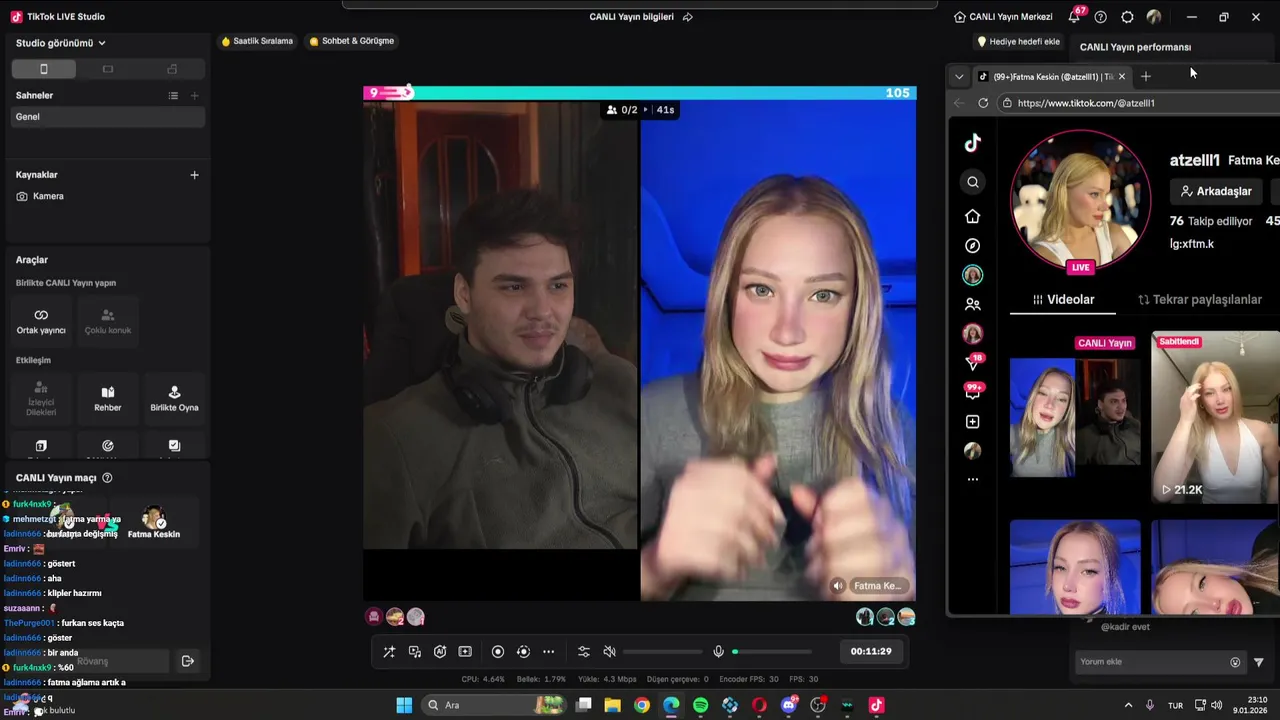The width and height of the screenshot is (1280, 720).
Task: Open TikTok Explore compass icon
Action: coord(973,246)
